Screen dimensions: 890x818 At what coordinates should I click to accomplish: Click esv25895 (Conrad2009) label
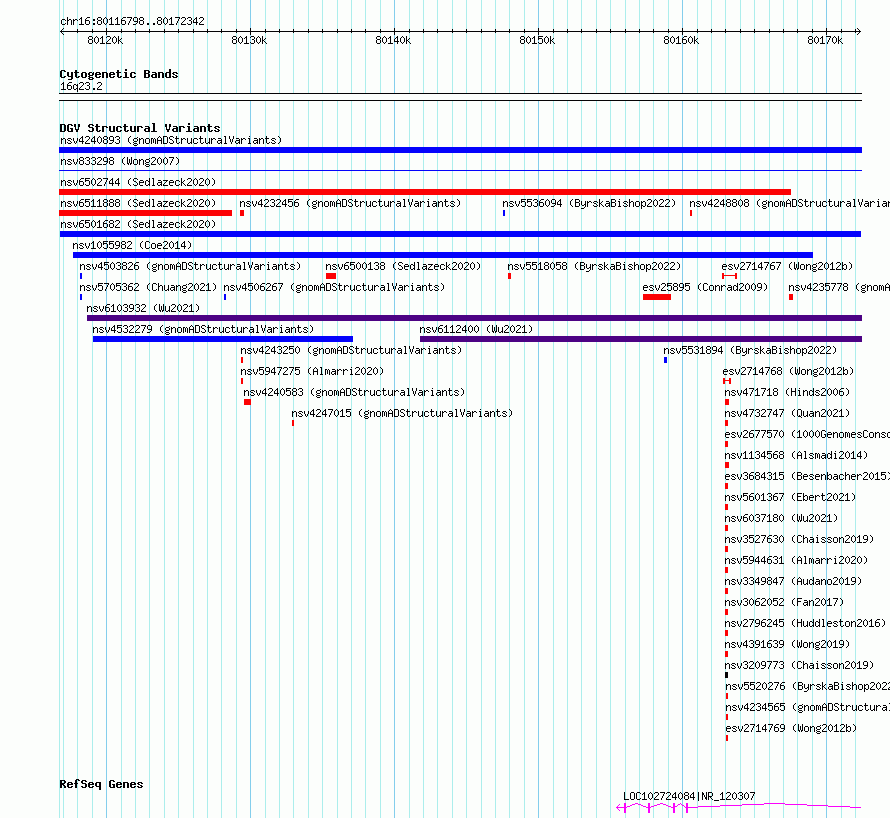705,287
